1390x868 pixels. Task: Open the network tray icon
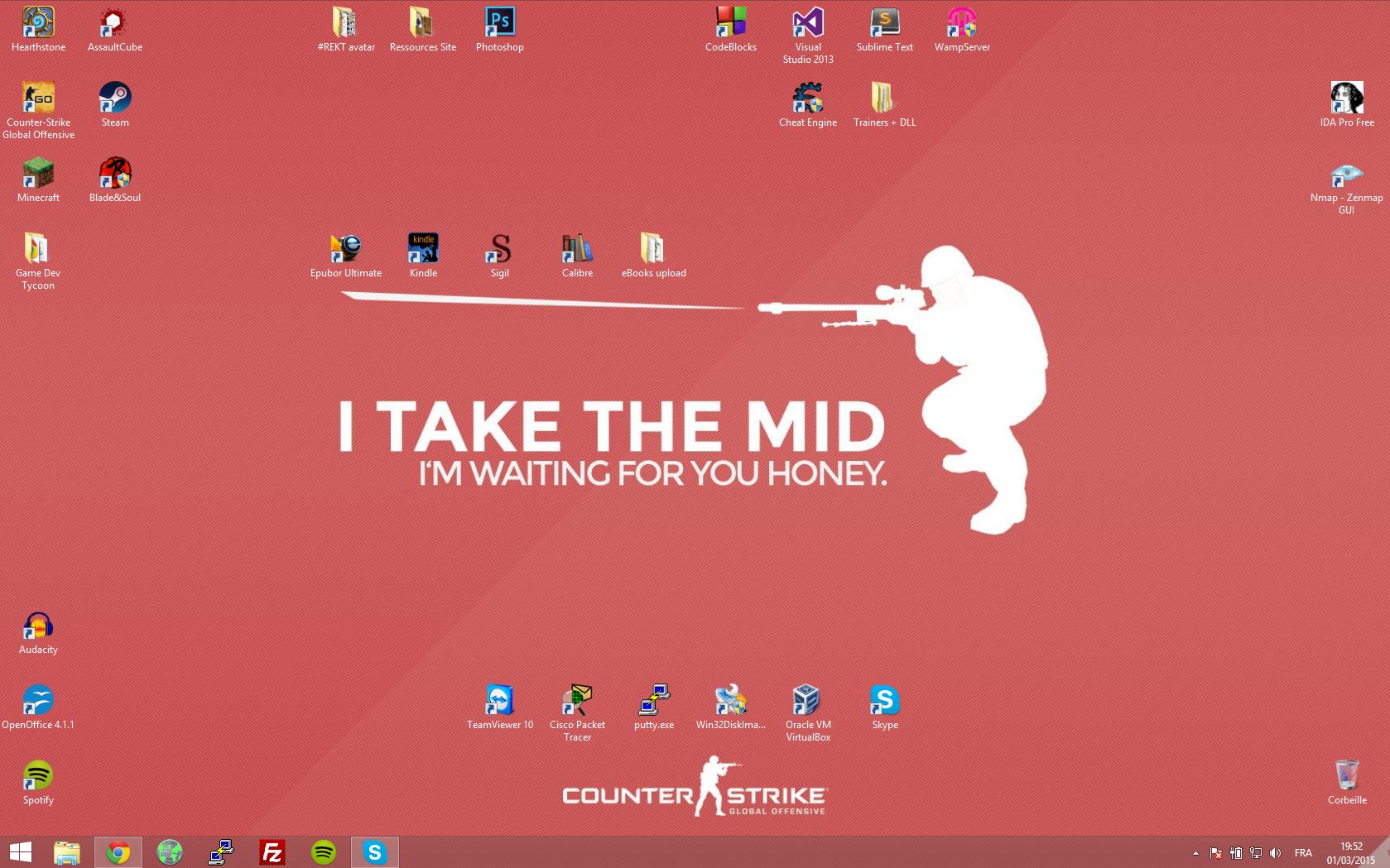tap(1256, 853)
